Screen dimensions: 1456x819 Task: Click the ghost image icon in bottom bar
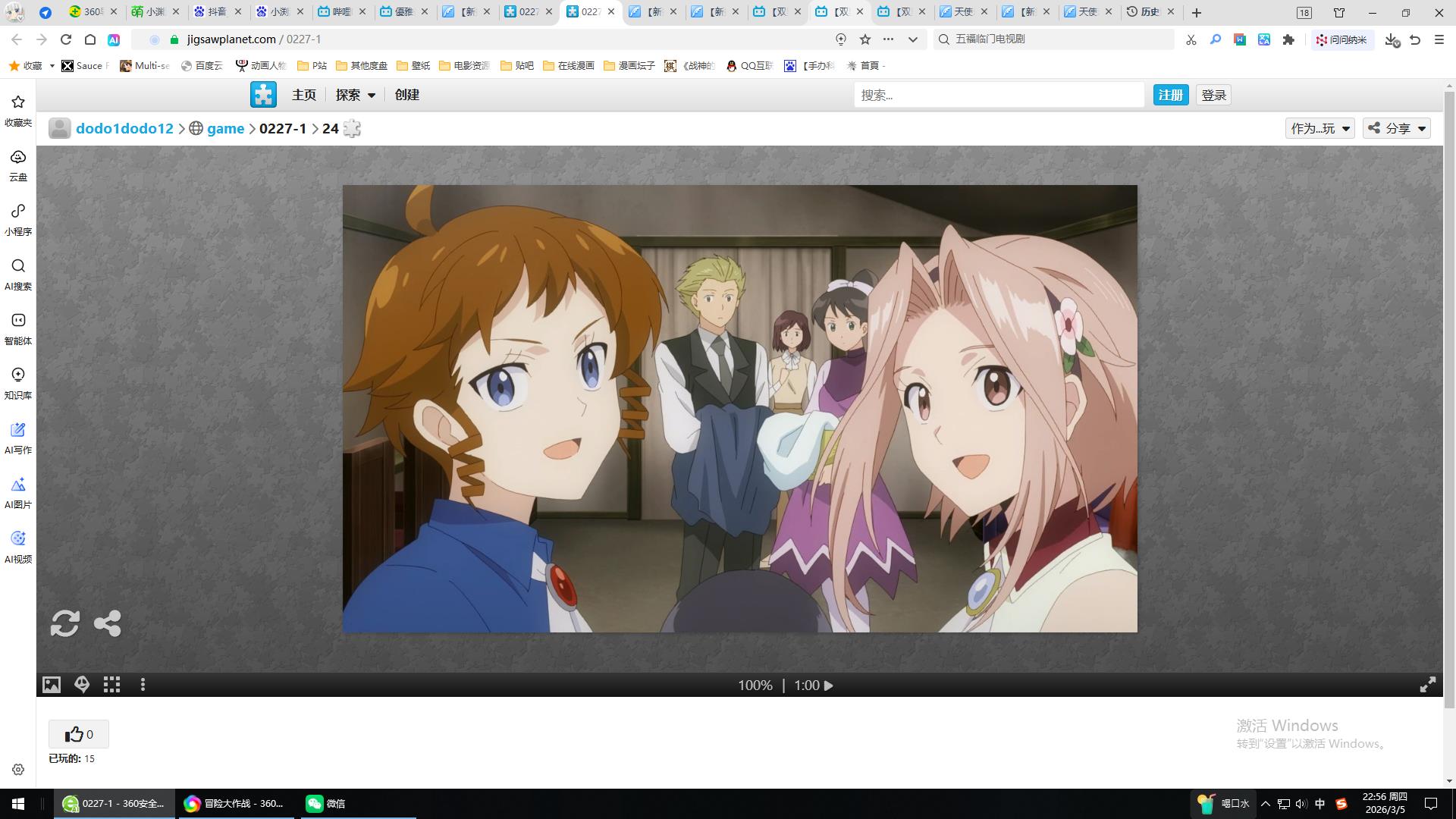coord(82,685)
